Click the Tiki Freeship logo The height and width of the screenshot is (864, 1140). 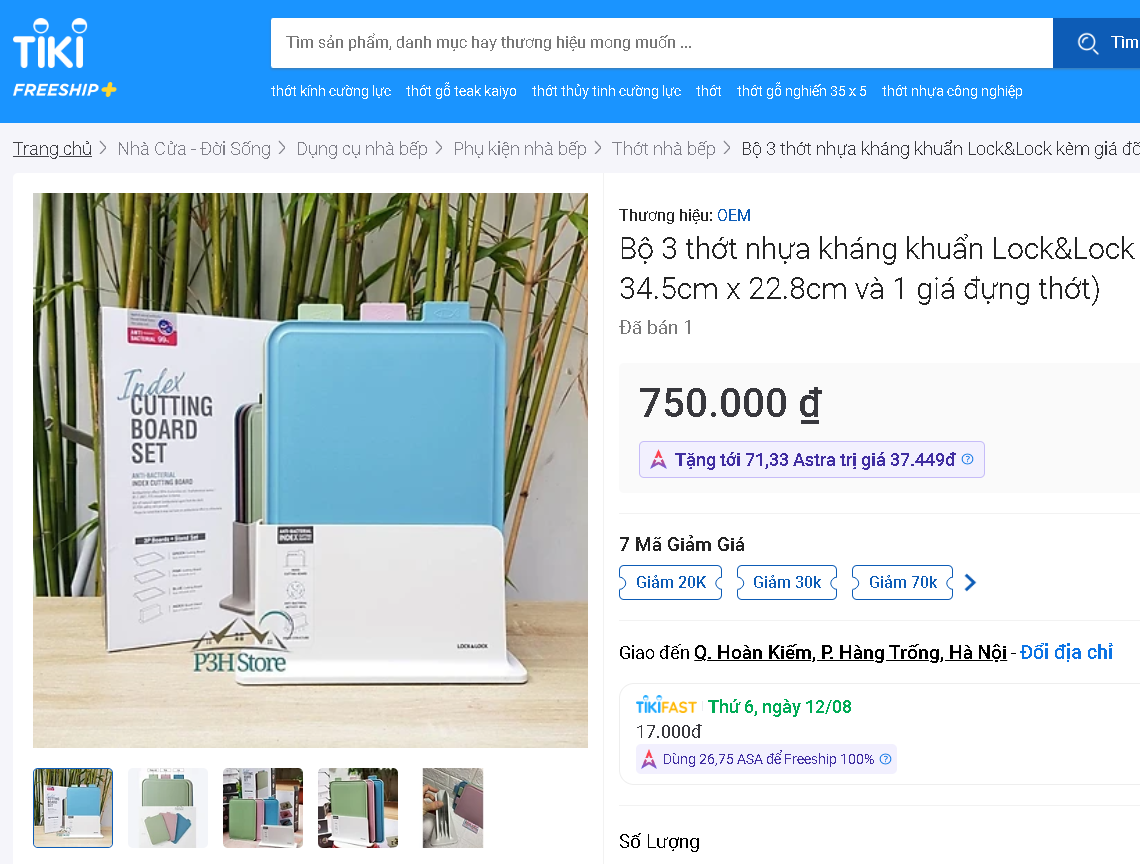[64, 58]
